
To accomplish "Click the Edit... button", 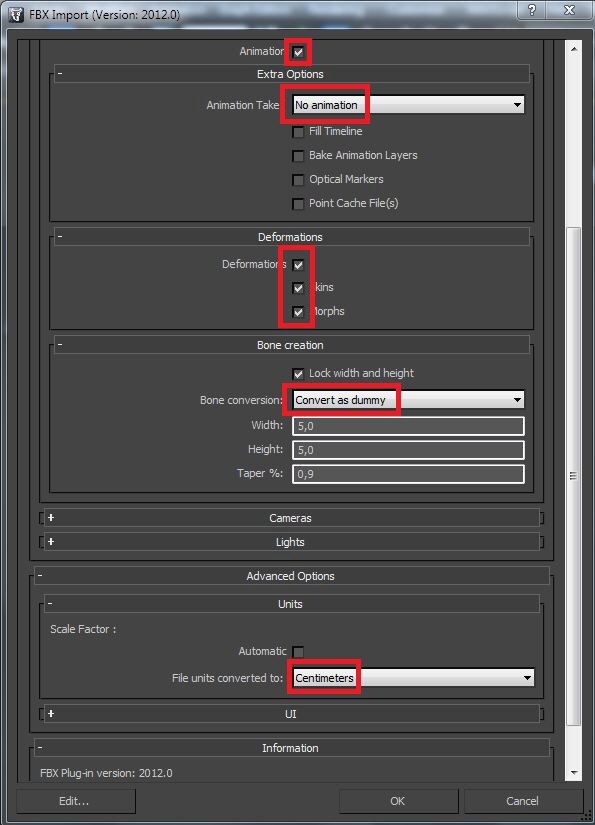I will (75, 801).
